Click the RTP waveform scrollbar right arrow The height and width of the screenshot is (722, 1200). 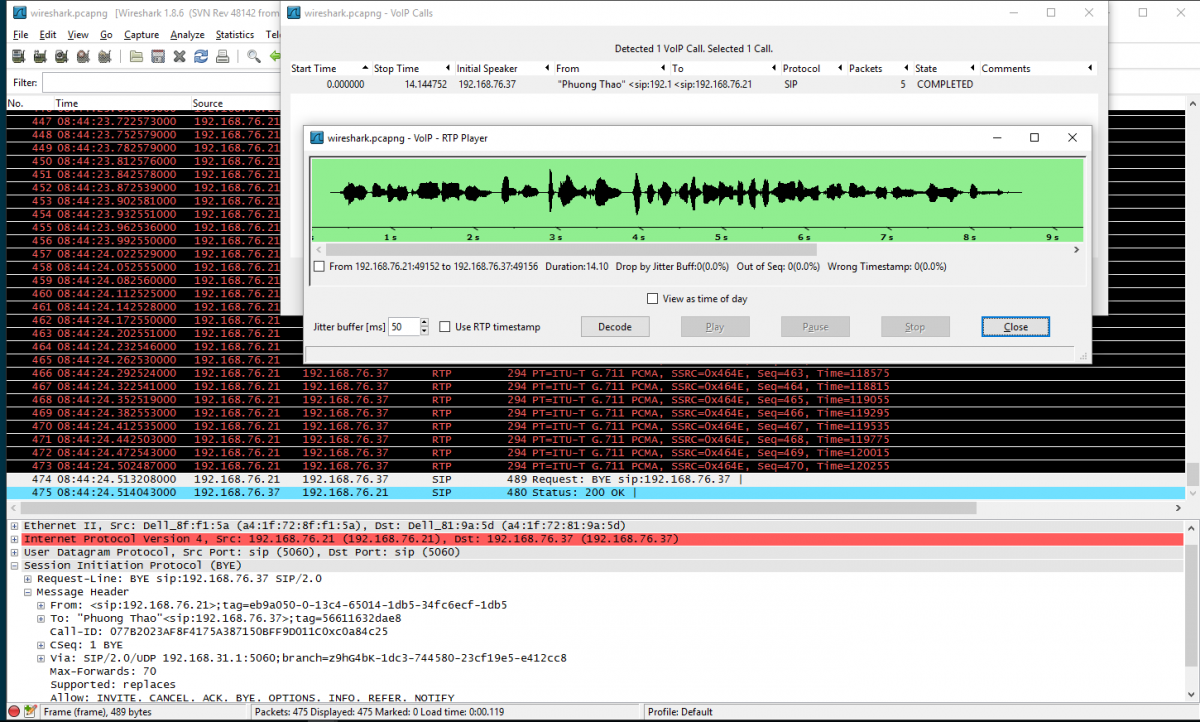pos(1076,250)
